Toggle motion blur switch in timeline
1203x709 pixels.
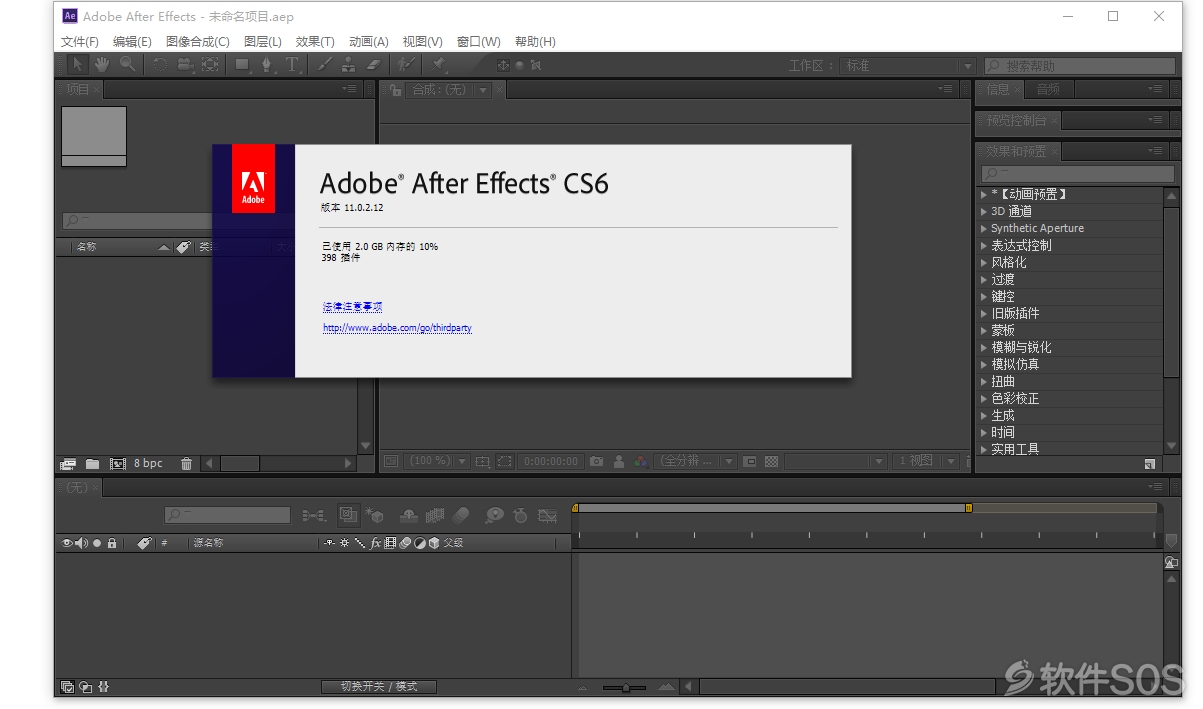[460, 516]
